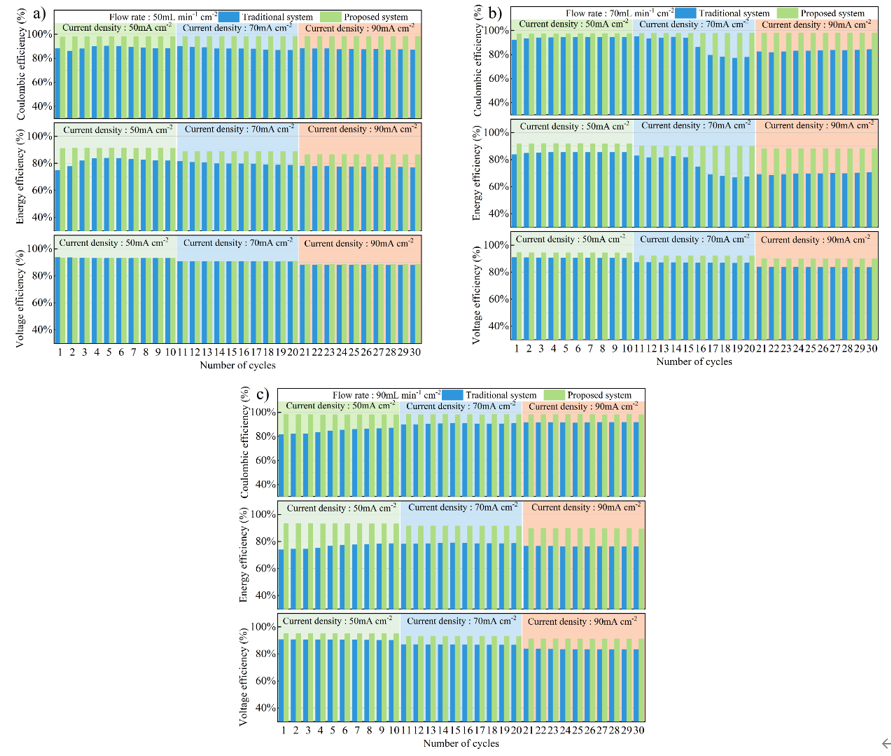The width and height of the screenshot is (891, 756).
Task: Click "Current density : 70mA" in panel c Energy chart
Action: click(463, 507)
